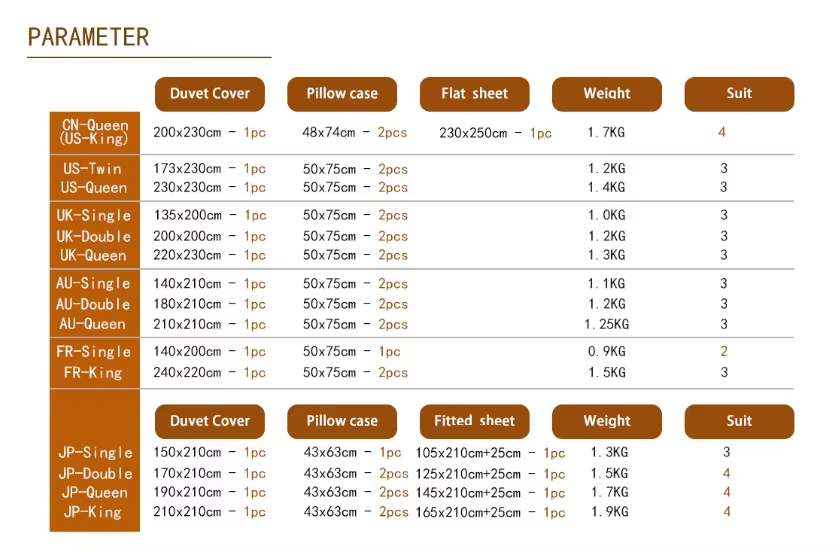The image size is (837, 549).
Task: Click the 165x210cm+25cm fitted sheet size
Action: [468, 513]
